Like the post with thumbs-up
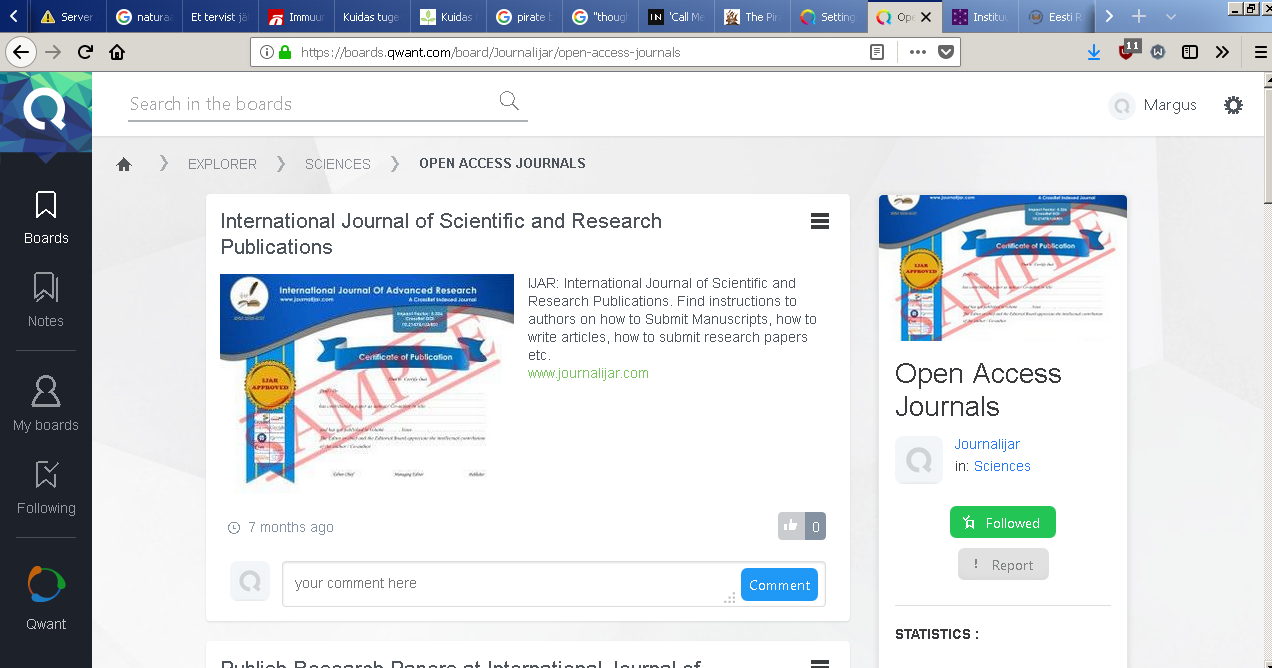Screen dimensions: 1272x668 [x=791, y=526]
